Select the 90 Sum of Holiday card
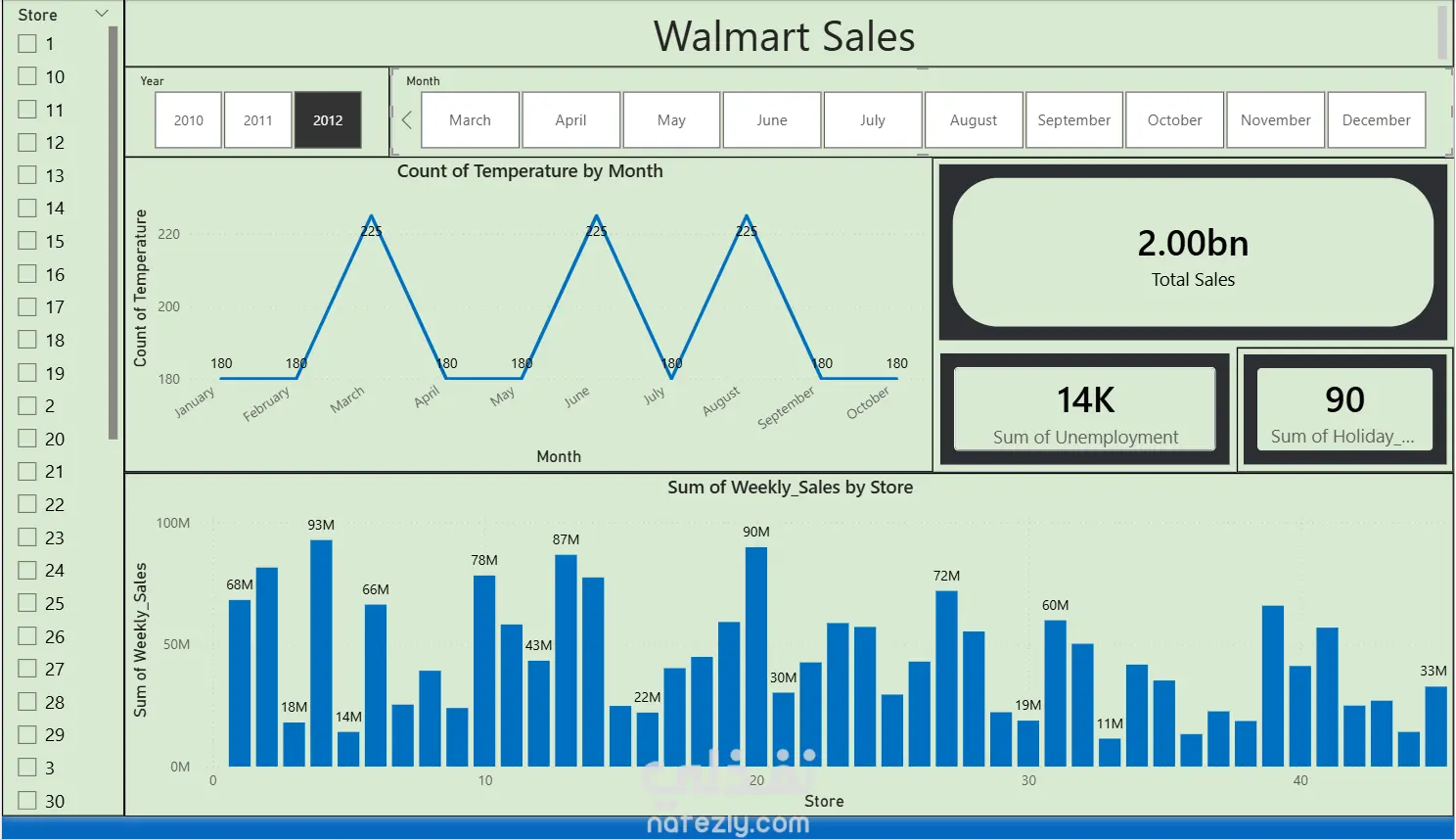Image resolution: width=1456 pixels, height=839 pixels. (1344, 409)
